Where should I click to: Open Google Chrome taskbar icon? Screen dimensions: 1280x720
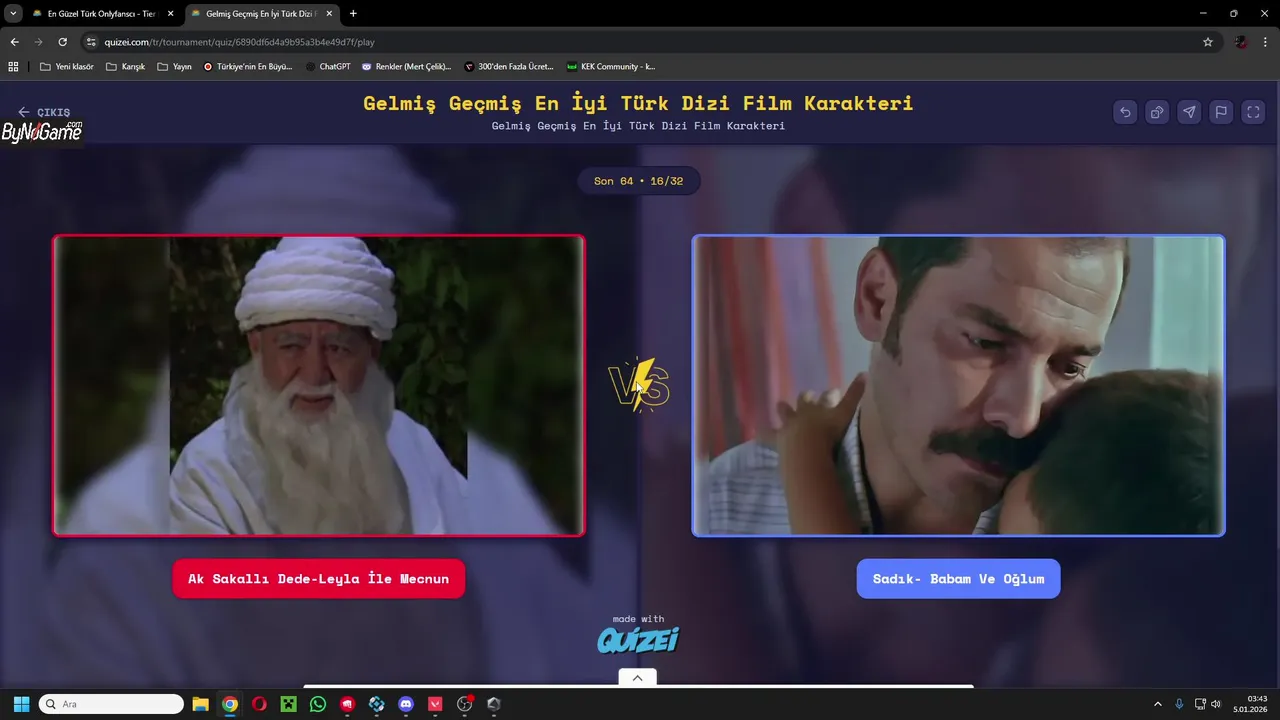coord(230,704)
